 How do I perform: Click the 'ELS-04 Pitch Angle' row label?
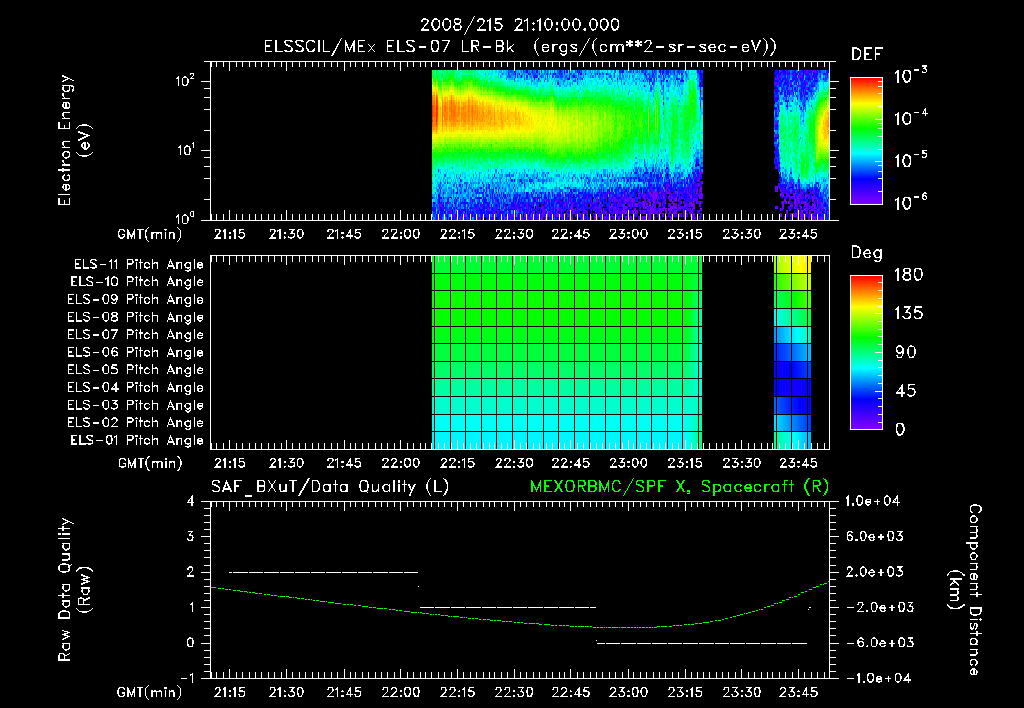(x=136, y=387)
